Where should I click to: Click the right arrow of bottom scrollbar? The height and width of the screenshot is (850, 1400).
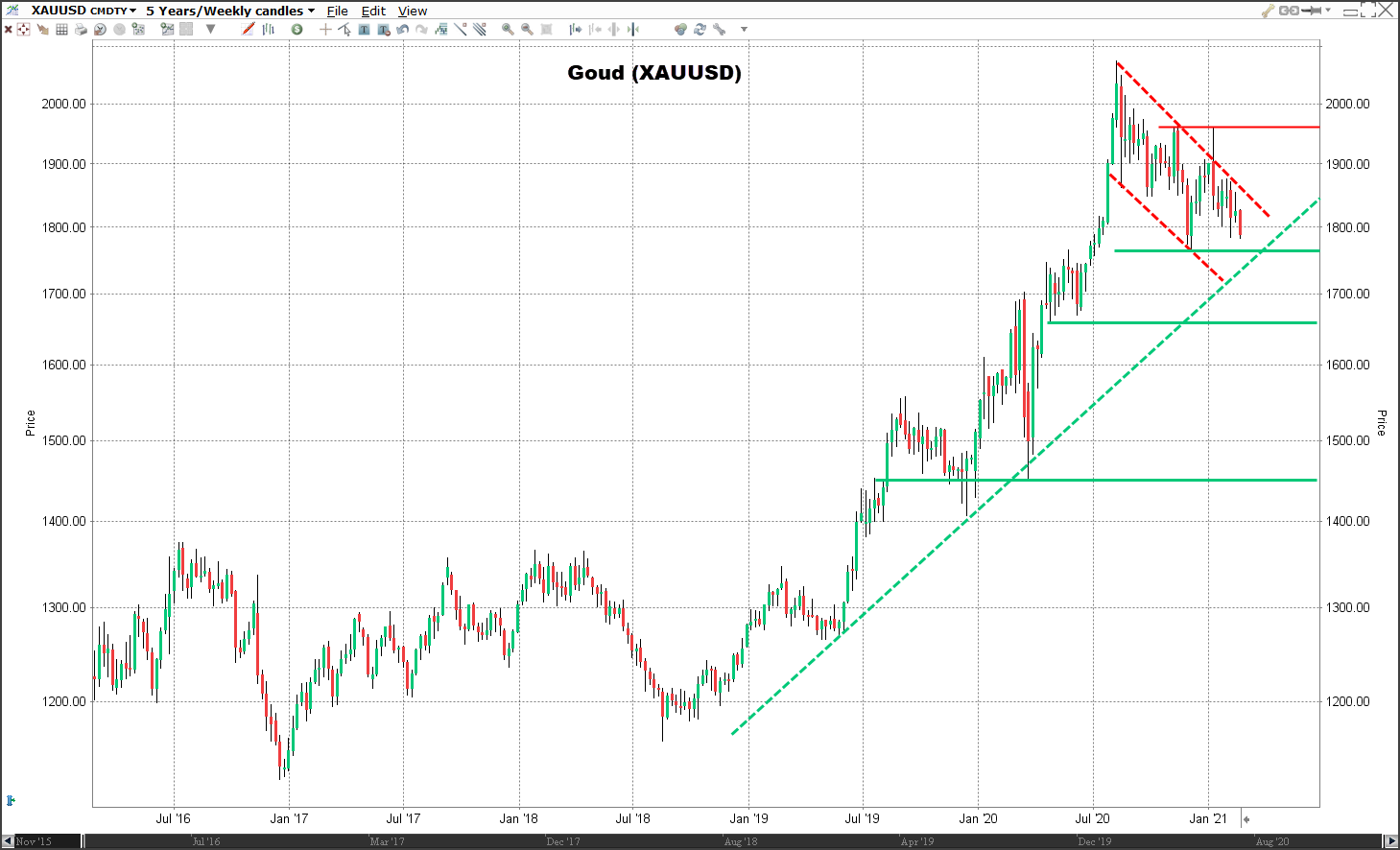point(1391,841)
